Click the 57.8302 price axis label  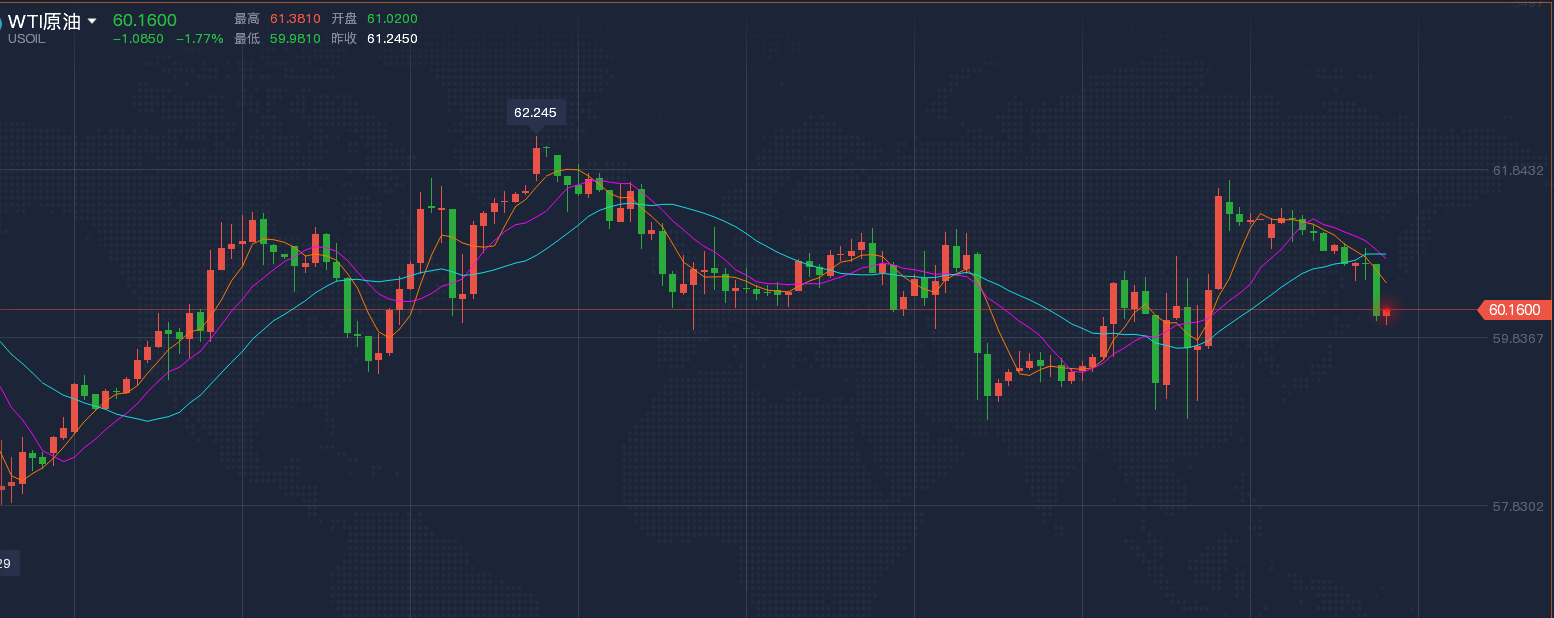pos(1517,507)
